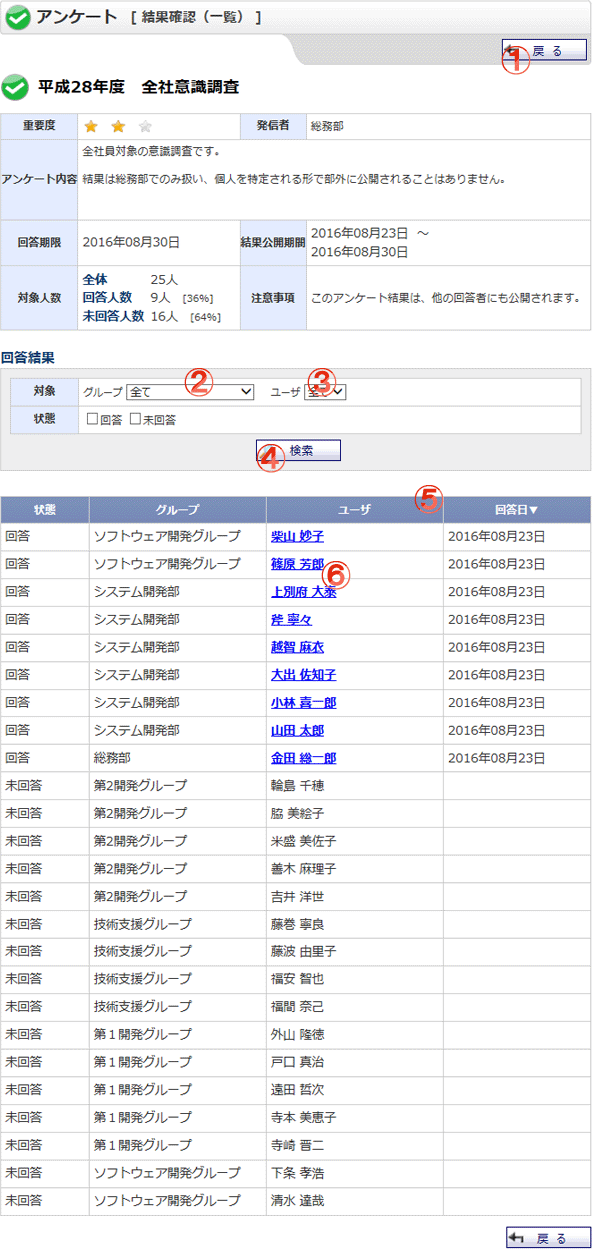Screen dimensions: 592x1249
Task: Click 未回答 user 寺崎 晋二
Action: [297, 1145]
